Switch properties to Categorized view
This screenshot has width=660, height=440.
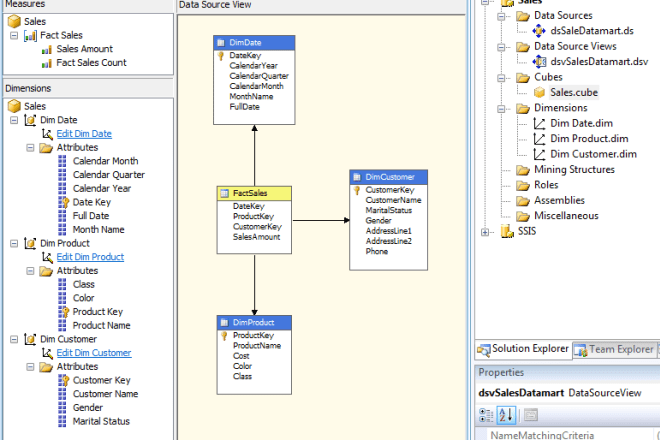point(486,415)
